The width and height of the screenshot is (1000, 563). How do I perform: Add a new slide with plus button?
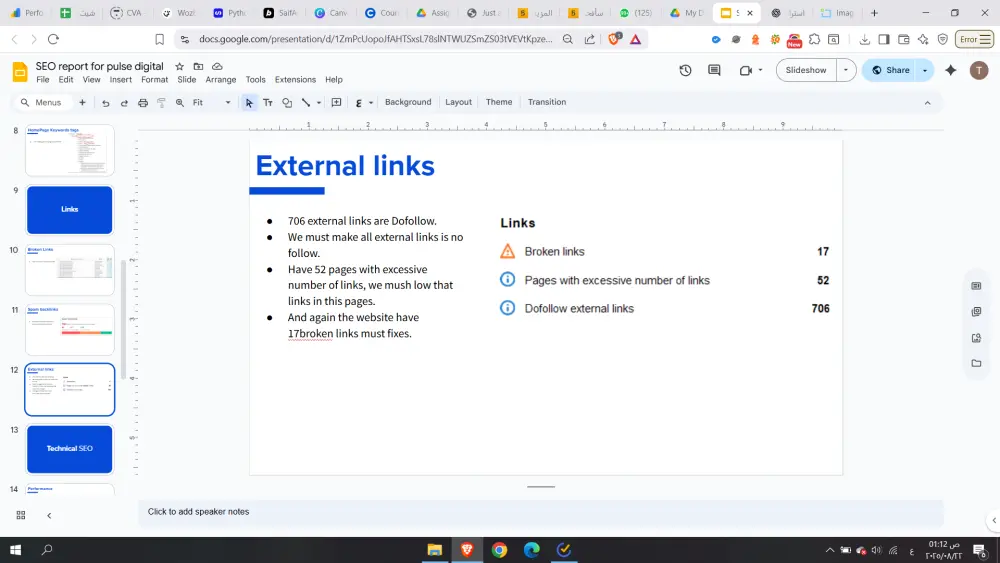click(x=82, y=102)
